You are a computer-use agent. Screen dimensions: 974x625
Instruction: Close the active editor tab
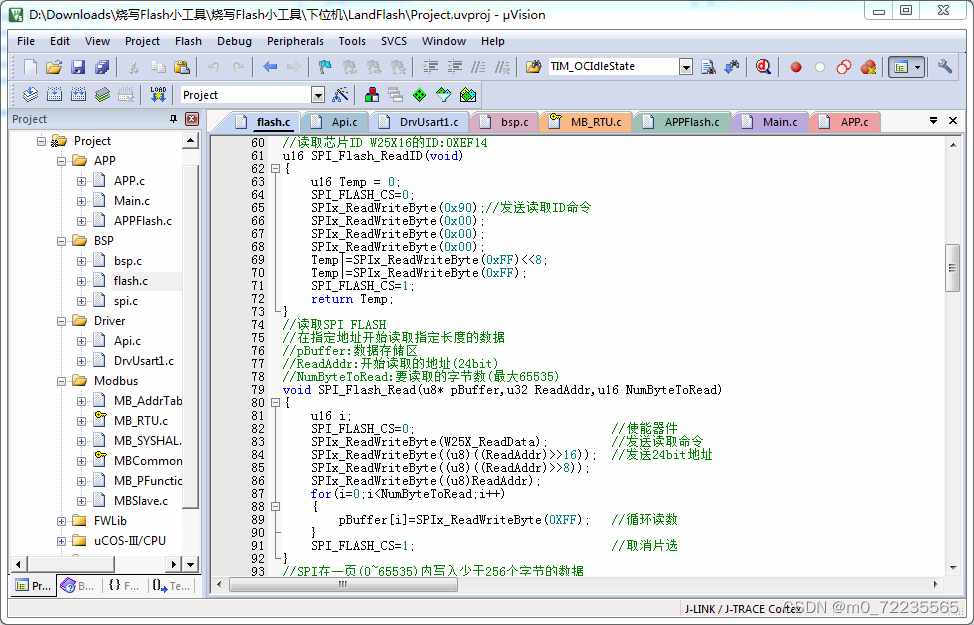coord(953,121)
